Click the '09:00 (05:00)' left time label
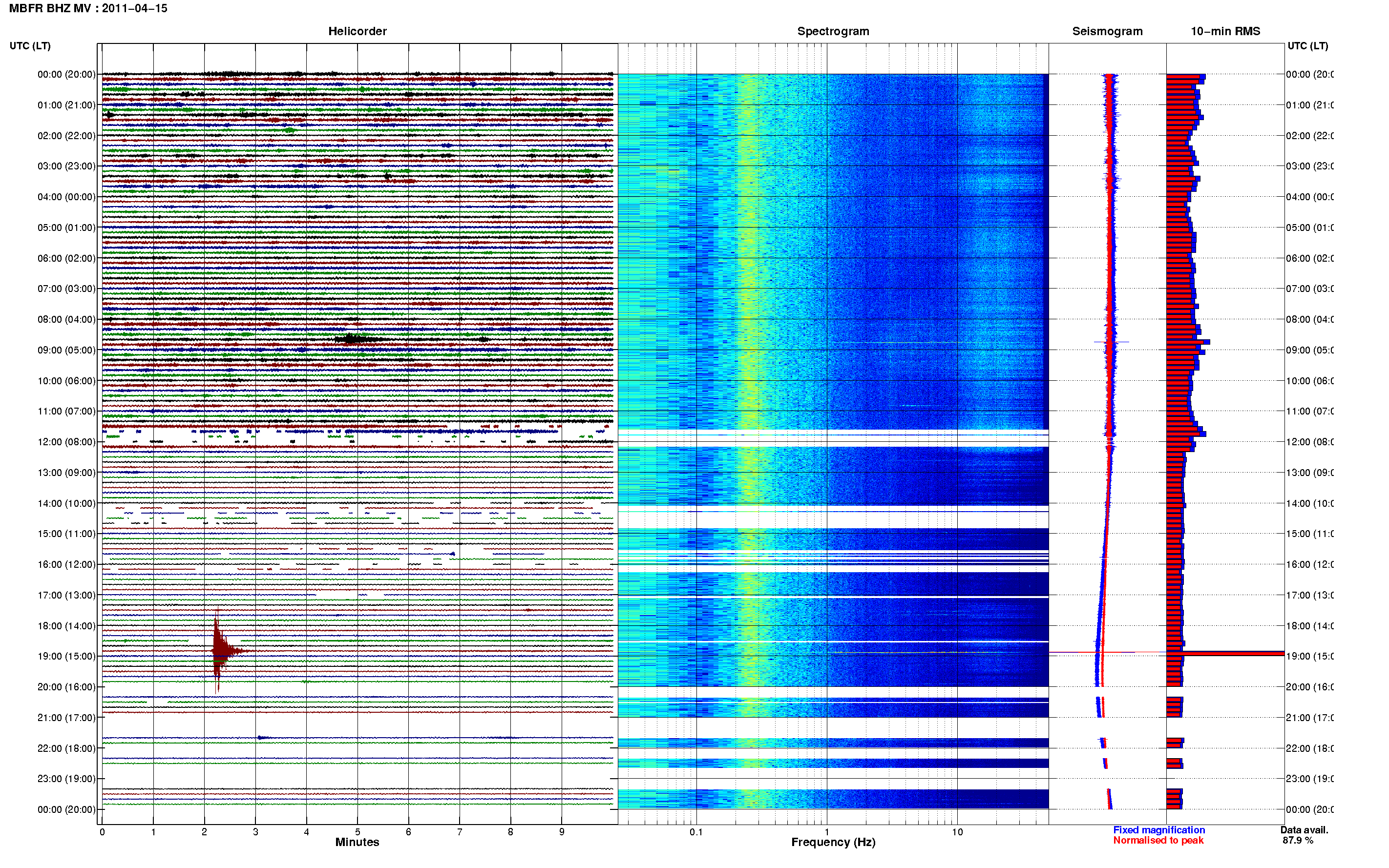Screen dimensions: 1389x868 pos(66,350)
